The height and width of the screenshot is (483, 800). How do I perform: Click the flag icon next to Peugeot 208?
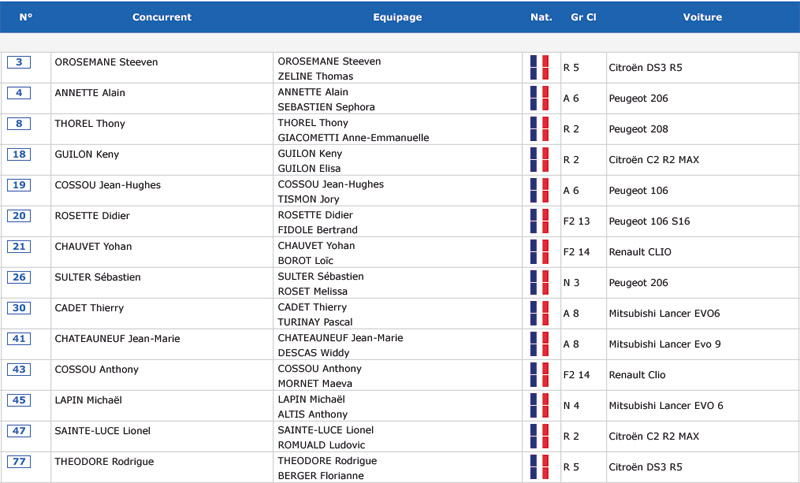[x=539, y=129]
